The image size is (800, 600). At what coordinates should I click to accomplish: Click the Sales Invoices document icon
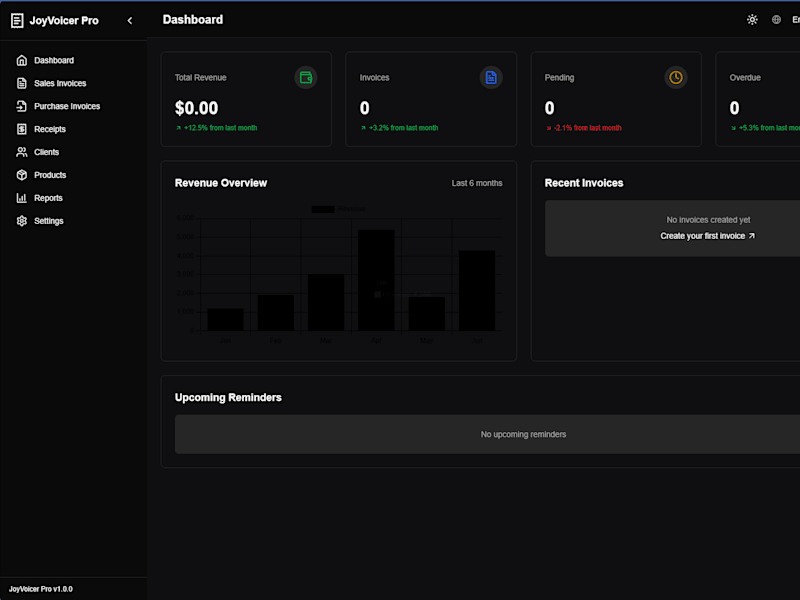point(21,83)
